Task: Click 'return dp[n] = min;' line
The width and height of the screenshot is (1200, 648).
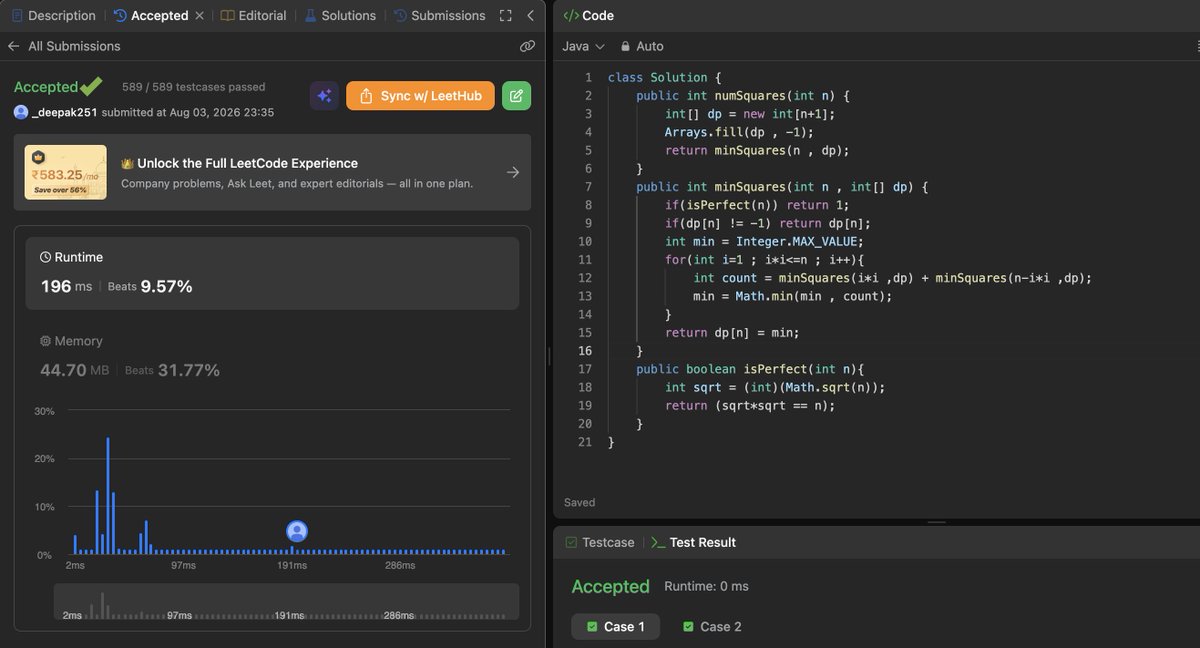Action: pyautogui.click(x=732, y=333)
